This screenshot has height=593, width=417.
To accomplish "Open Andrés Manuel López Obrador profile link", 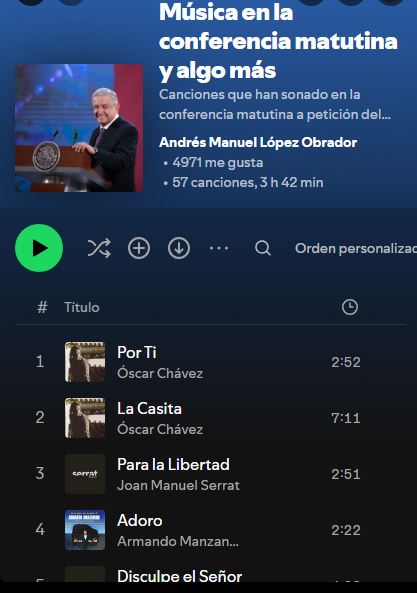I will click(258, 142).
